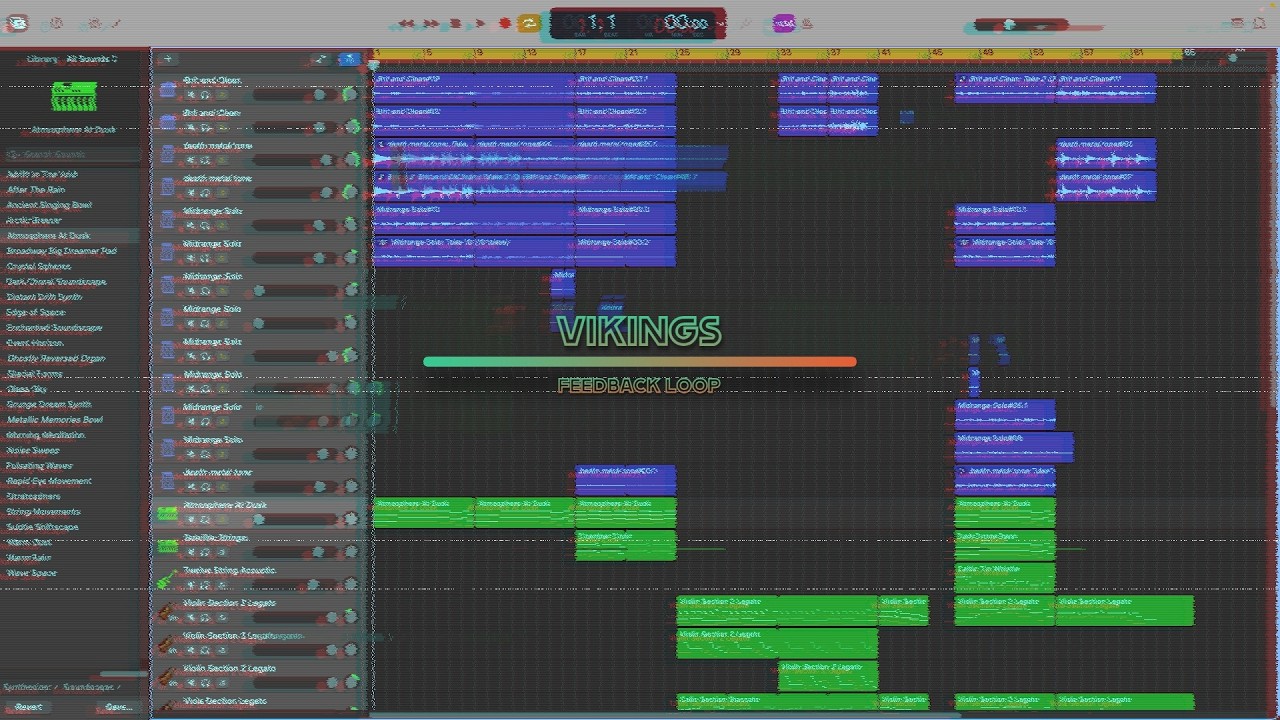
Task: Click the Atmosphere At Dusk track keyboard icon
Action: tap(167, 513)
